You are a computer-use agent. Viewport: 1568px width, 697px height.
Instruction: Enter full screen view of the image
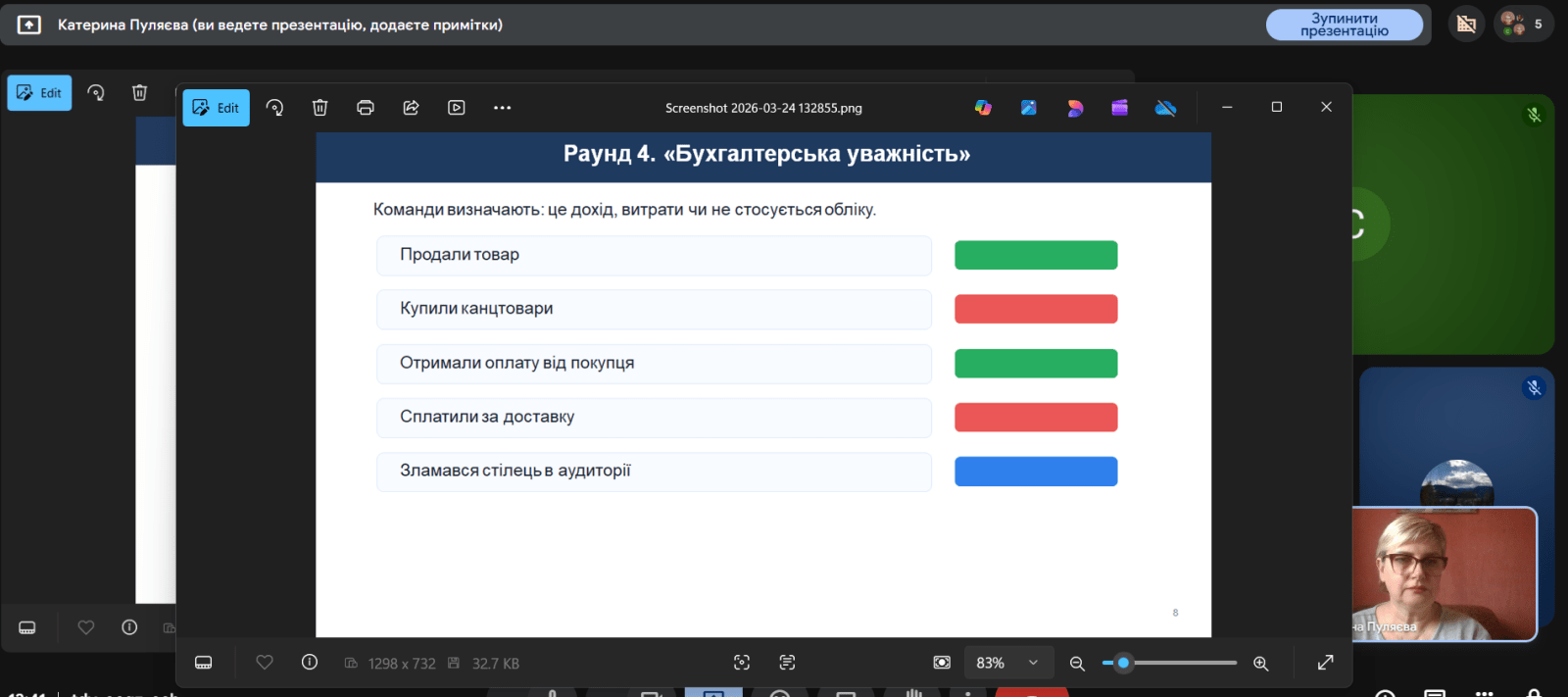1325,663
